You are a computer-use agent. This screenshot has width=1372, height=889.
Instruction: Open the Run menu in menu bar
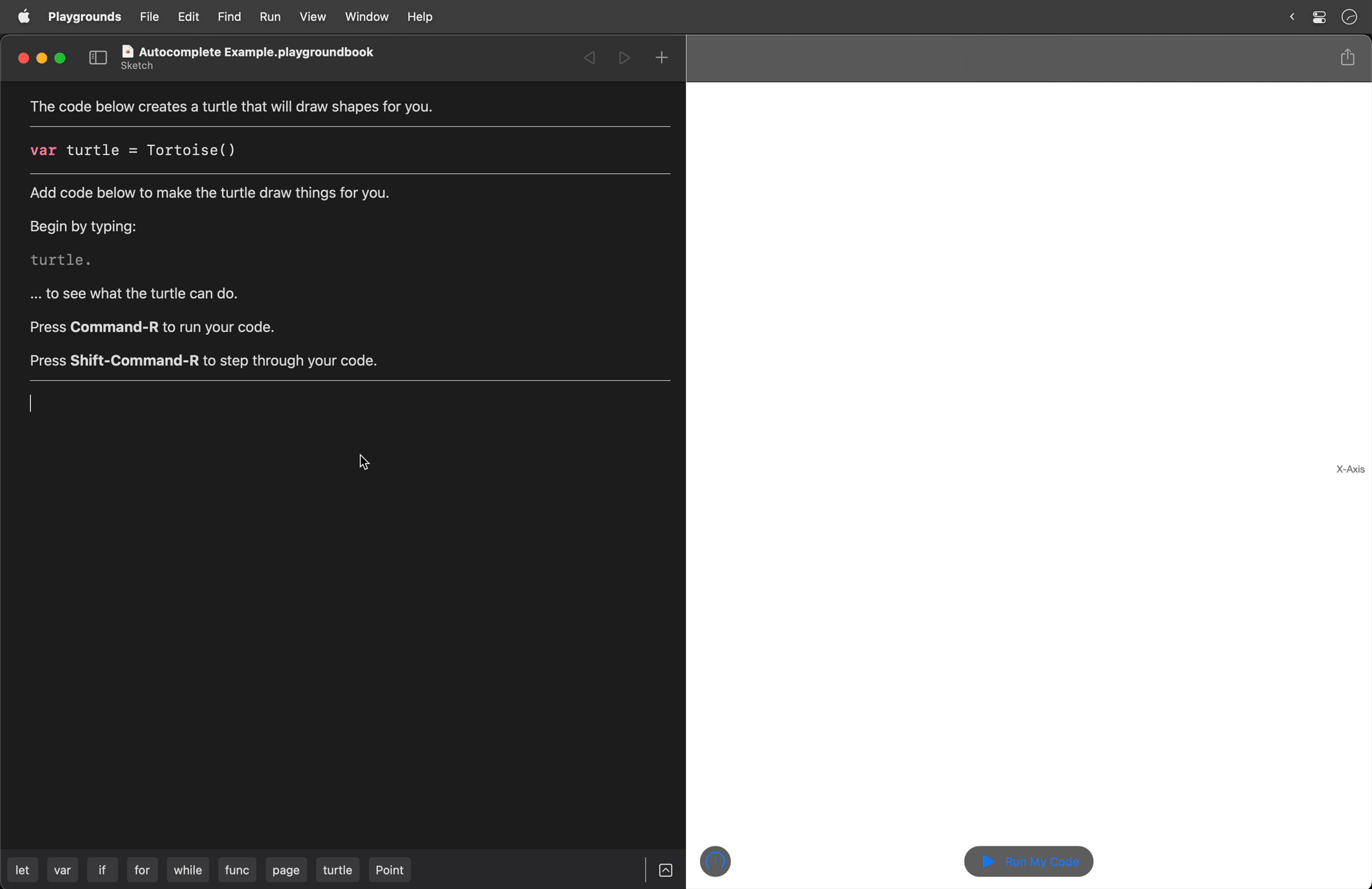(x=270, y=16)
